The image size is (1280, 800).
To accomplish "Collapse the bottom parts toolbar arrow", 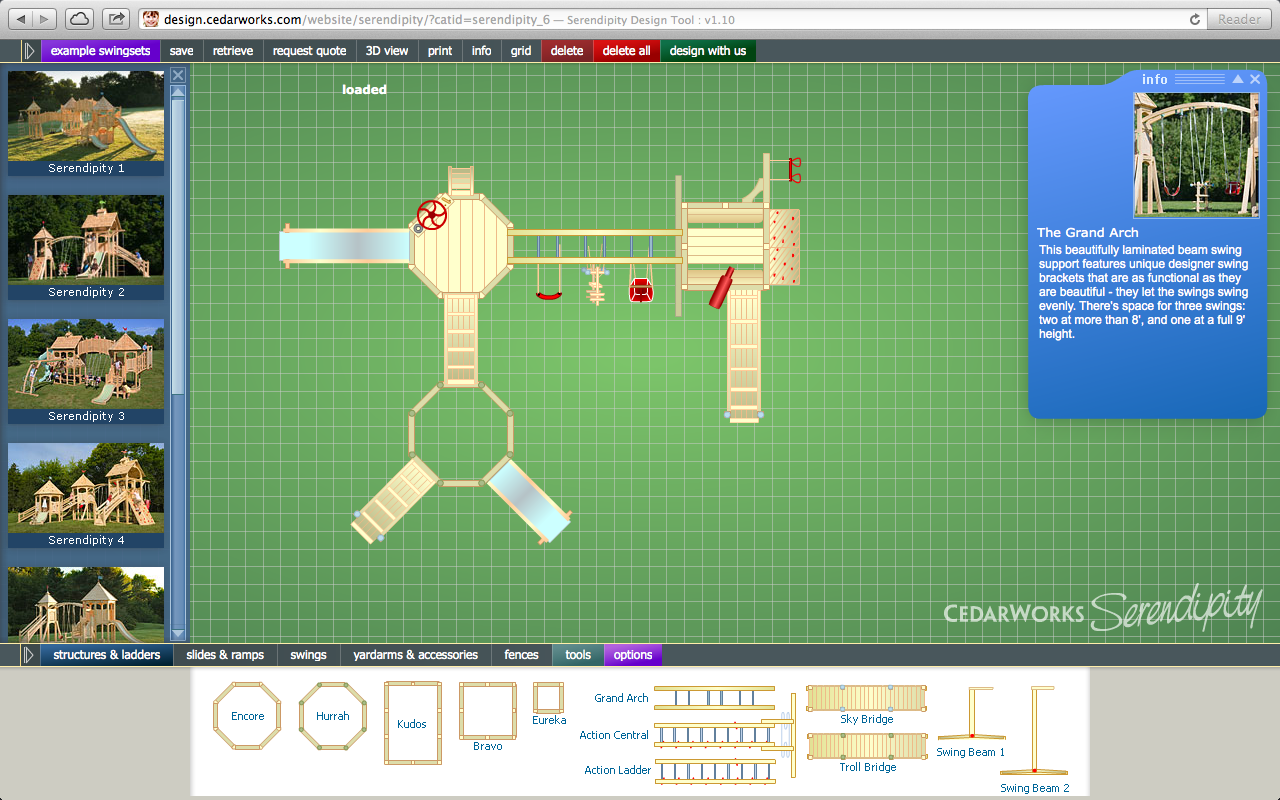I will (29, 655).
